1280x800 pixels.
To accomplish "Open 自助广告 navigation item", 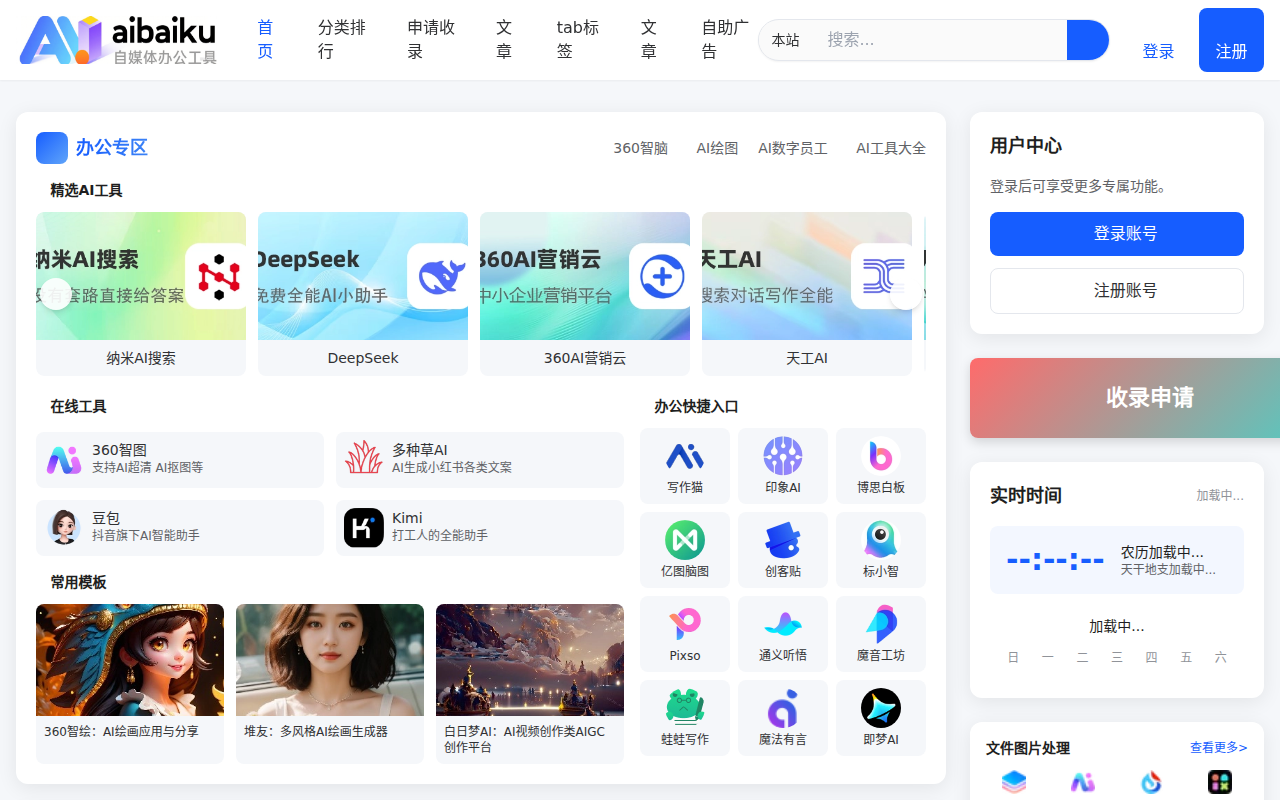I will (x=725, y=39).
